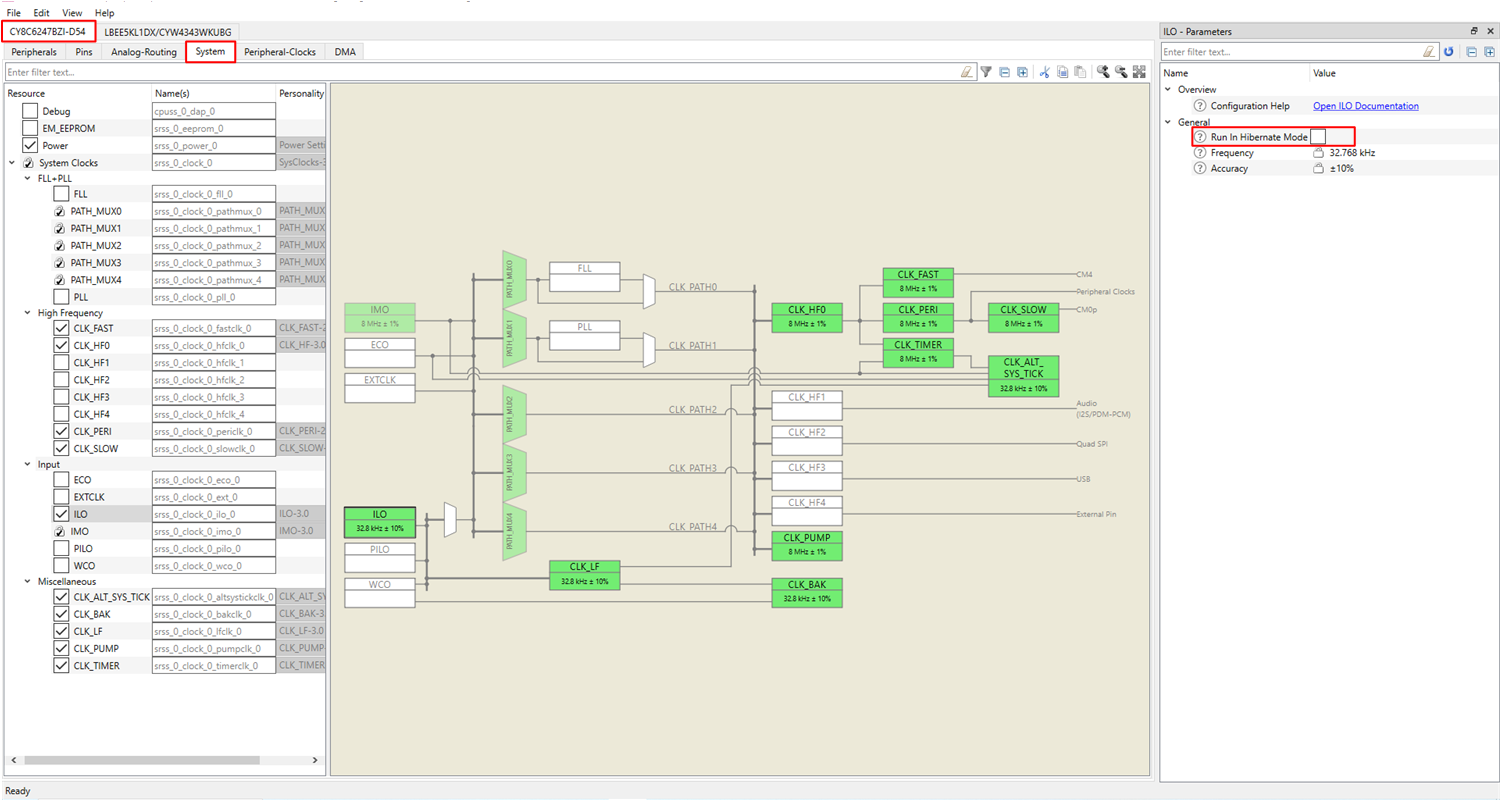Click the Paste icon in the toolbar
The image size is (1501, 801).
pyautogui.click(x=1080, y=72)
